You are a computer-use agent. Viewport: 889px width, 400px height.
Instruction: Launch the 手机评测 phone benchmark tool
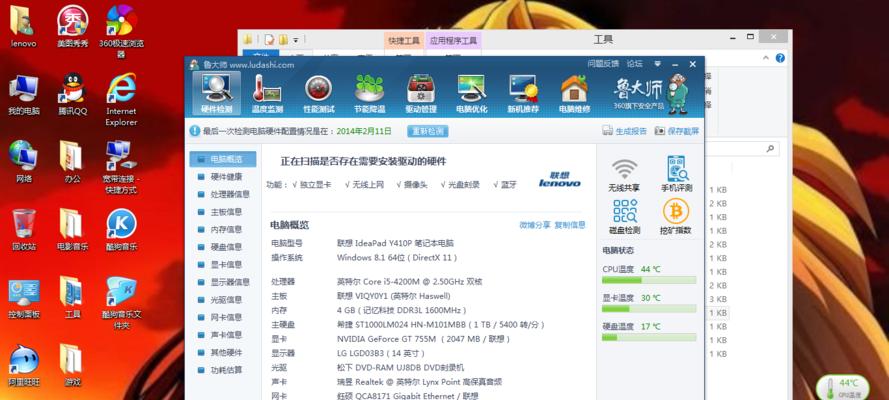pos(676,175)
